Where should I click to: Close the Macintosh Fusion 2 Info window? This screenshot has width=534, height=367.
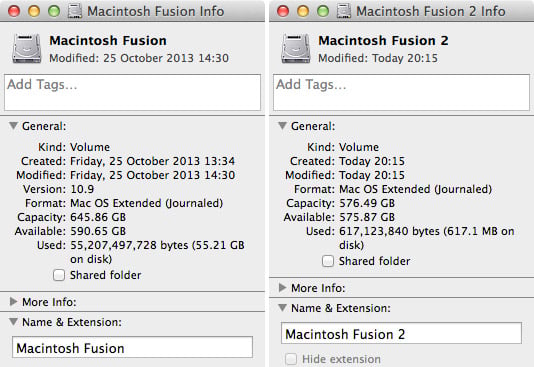click(x=283, y=11)
